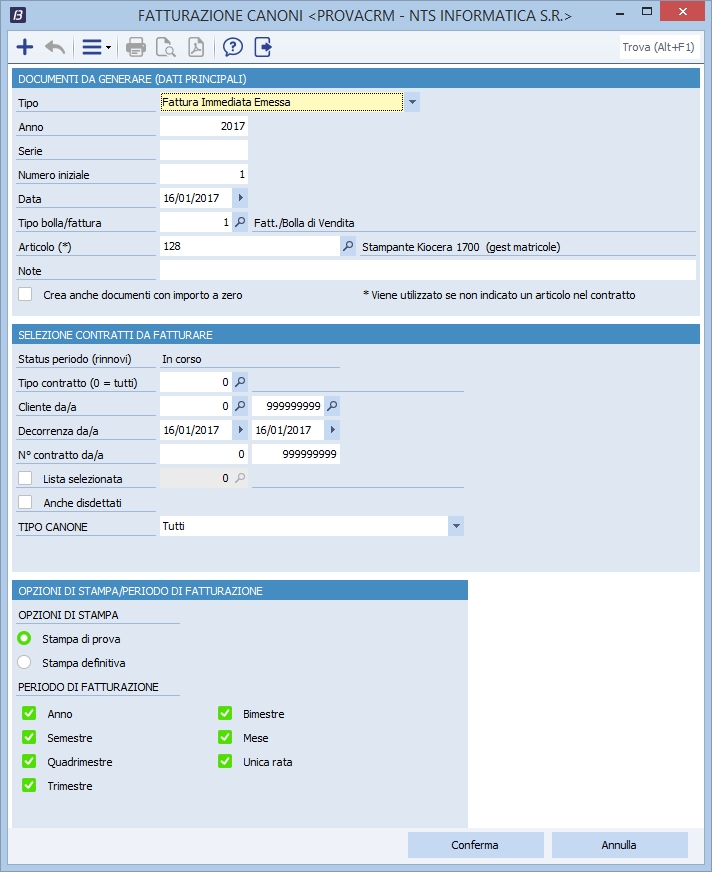Uncheck Mese billing period
Screen dimensions: 712x872
[225, 737]
